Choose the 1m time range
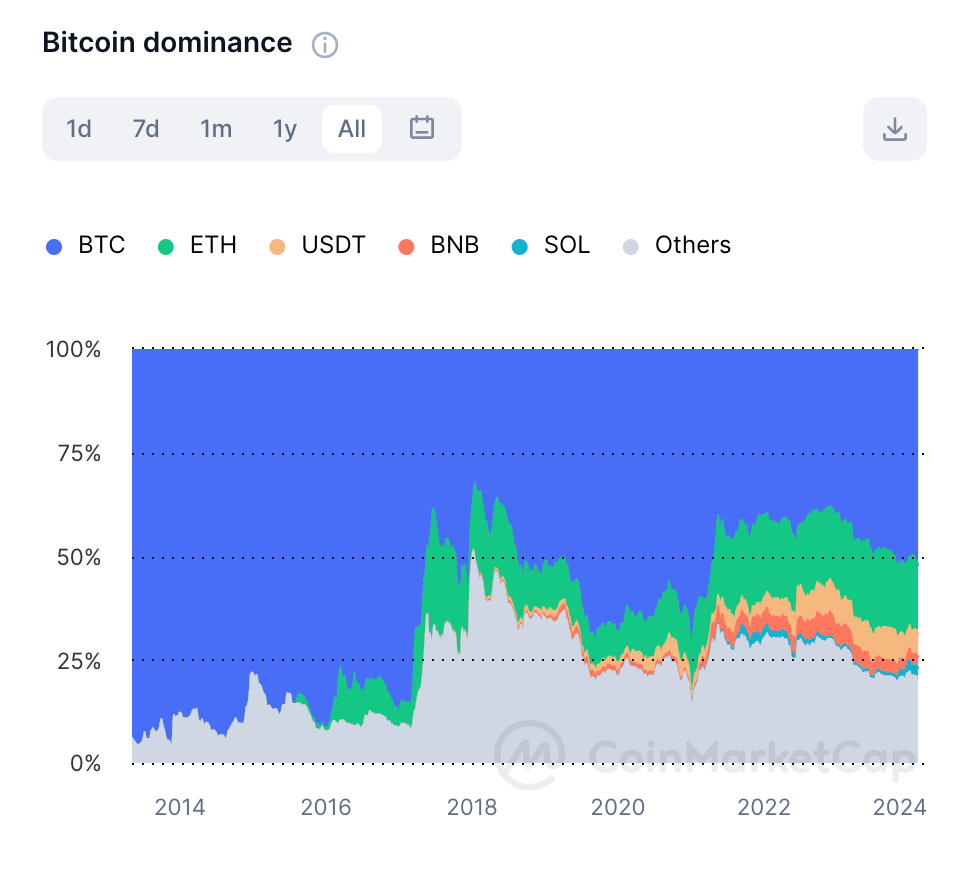This screenshot has height=872, width=968. [216, 129]
